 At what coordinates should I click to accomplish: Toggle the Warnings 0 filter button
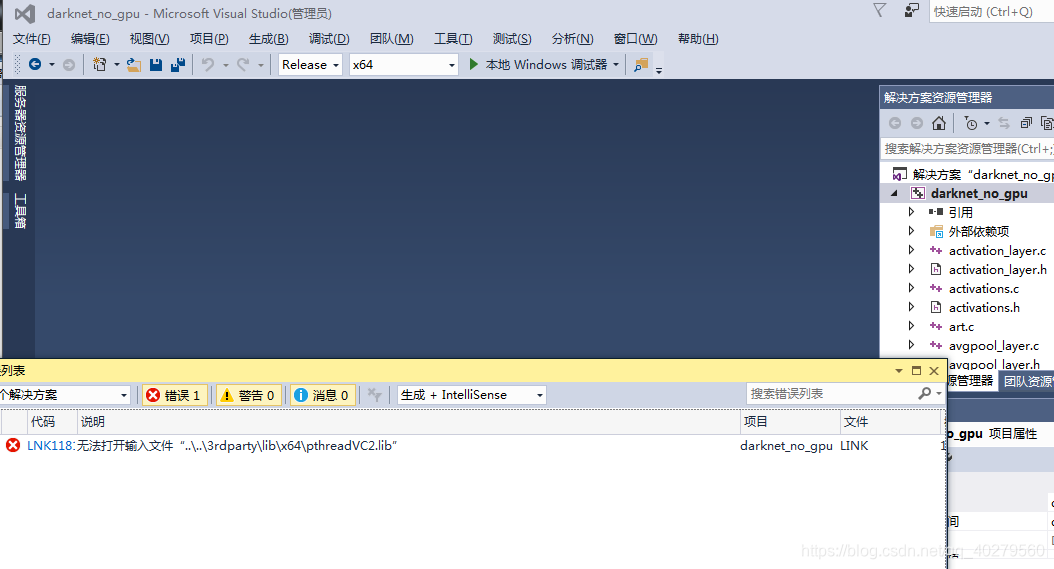point(248,395)
